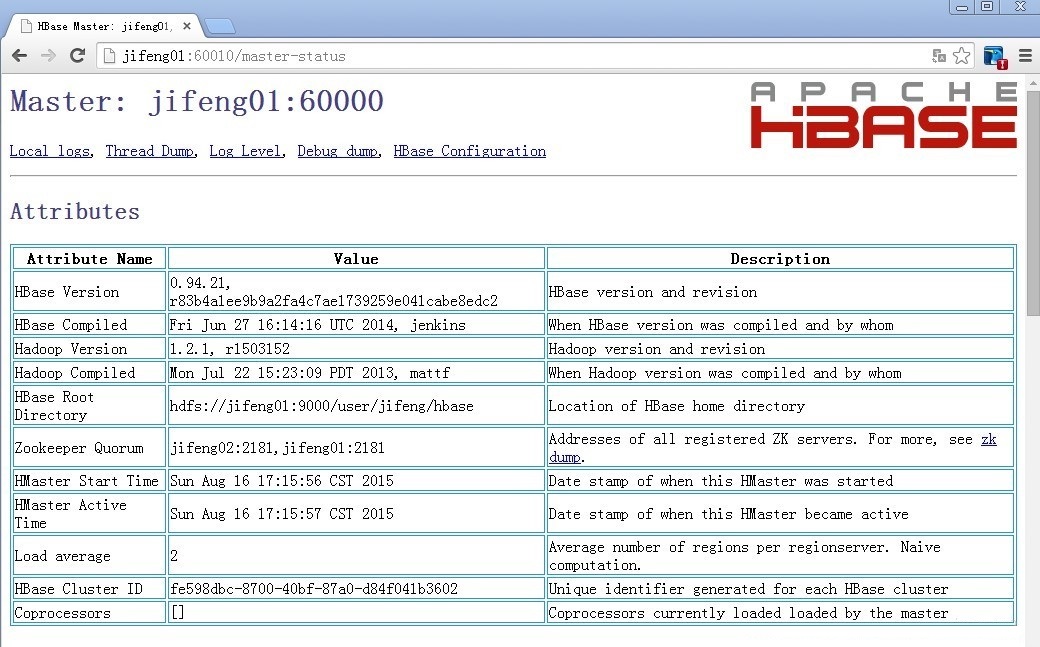Screen dimensions: 1040x647
Task: Navigate back using the back arrow
Action: (18, 56)
